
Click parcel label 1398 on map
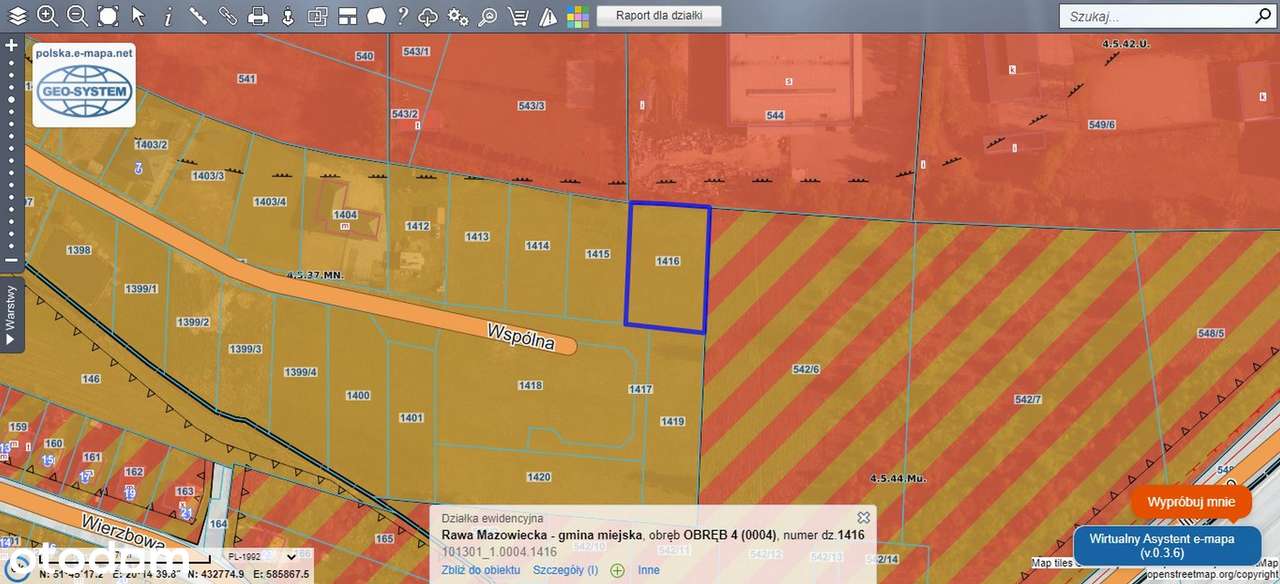tap(79, 249)
